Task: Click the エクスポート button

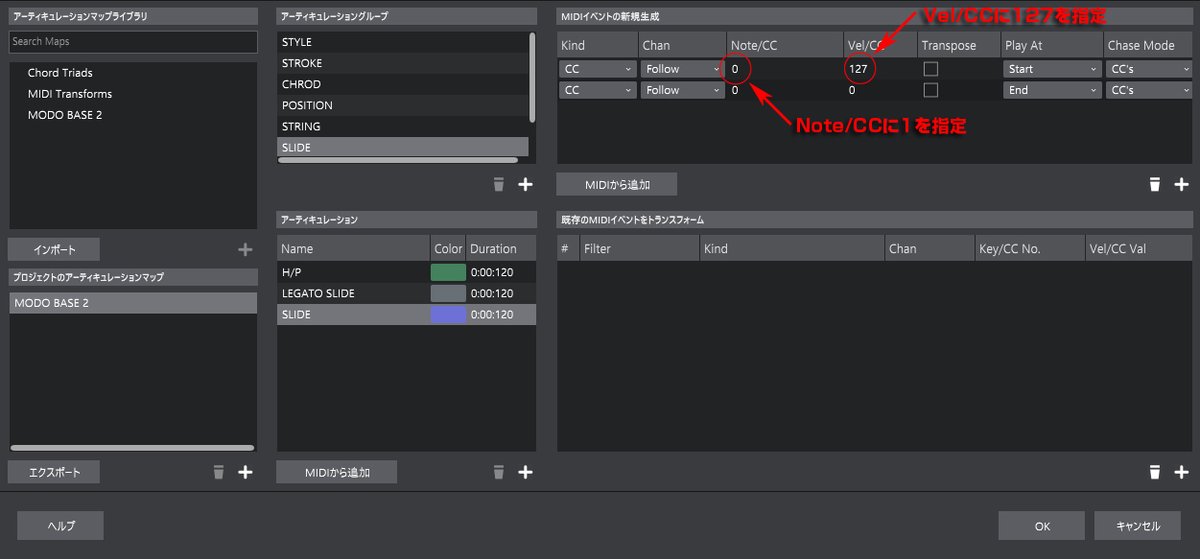Action: tap(54, 472)
